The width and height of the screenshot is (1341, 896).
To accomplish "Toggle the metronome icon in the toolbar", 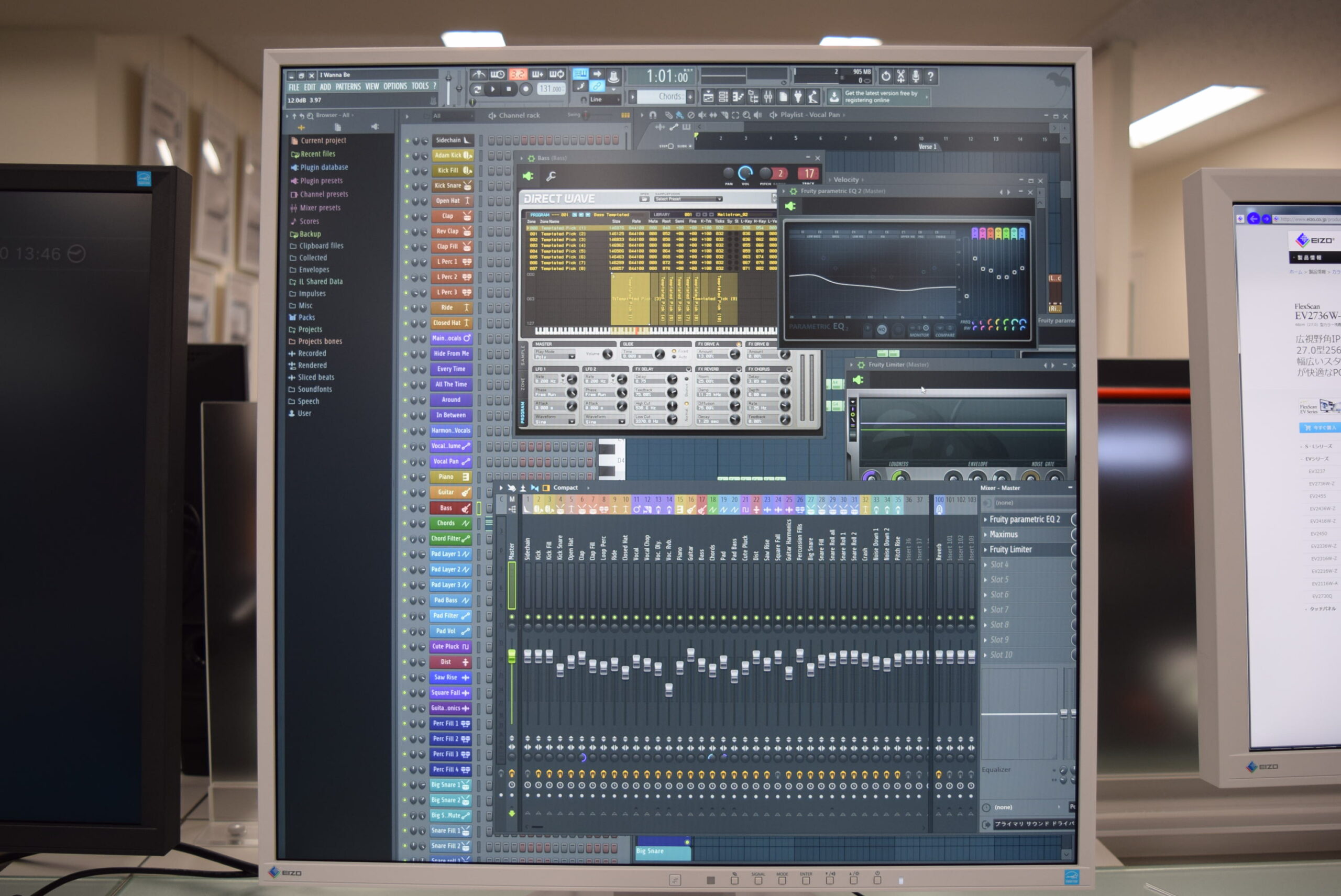I will [478, 75].
